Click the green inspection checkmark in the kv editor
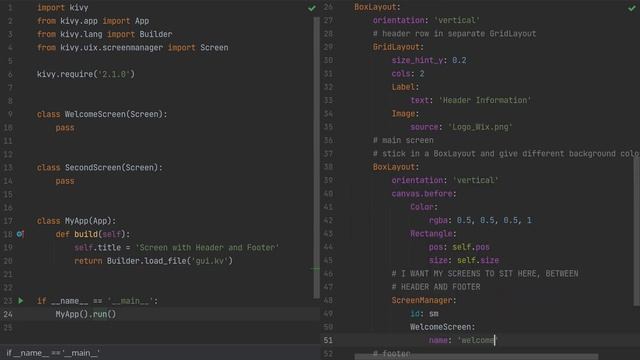 point(631,8)
